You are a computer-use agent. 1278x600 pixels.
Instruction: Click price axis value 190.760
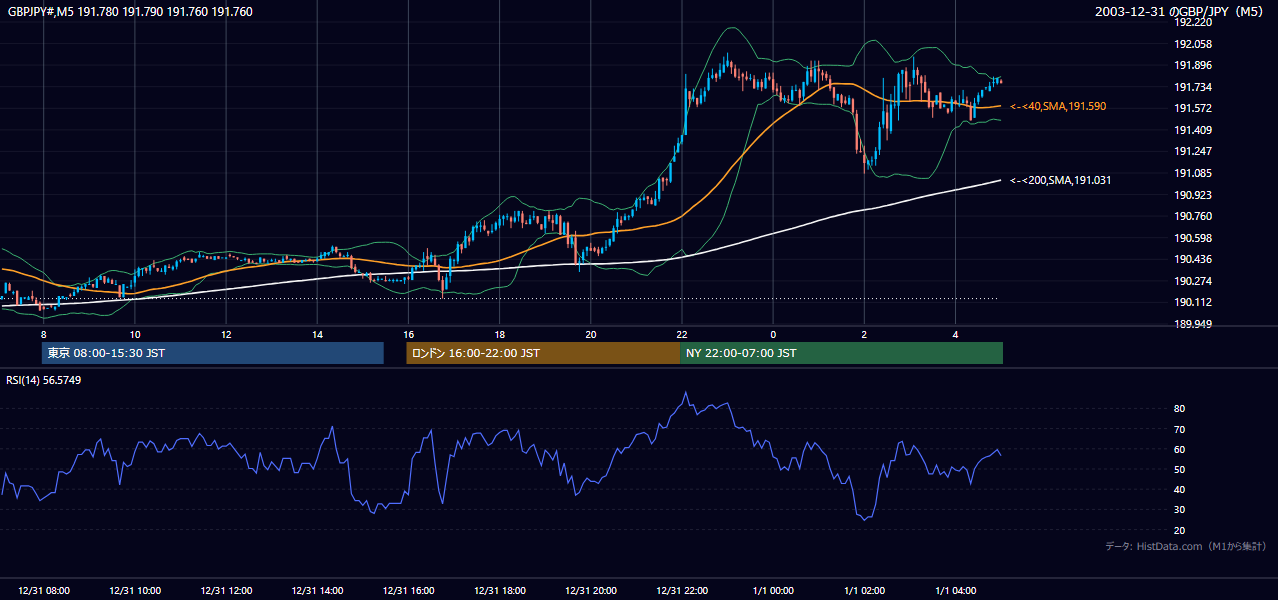[x=1193, y=216]
